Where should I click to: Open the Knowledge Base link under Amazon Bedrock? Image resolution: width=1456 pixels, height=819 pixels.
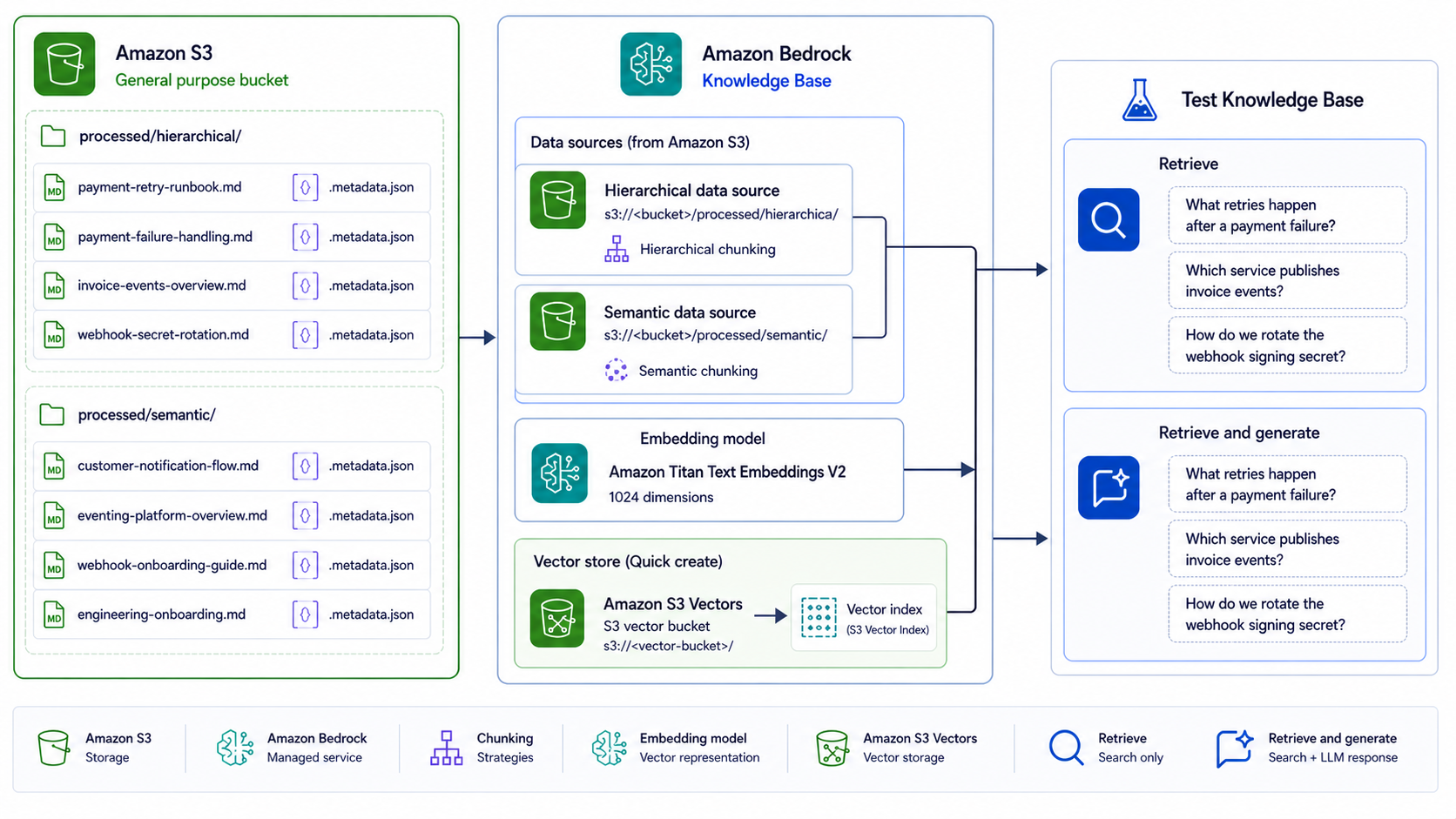[x=766, y=81]
